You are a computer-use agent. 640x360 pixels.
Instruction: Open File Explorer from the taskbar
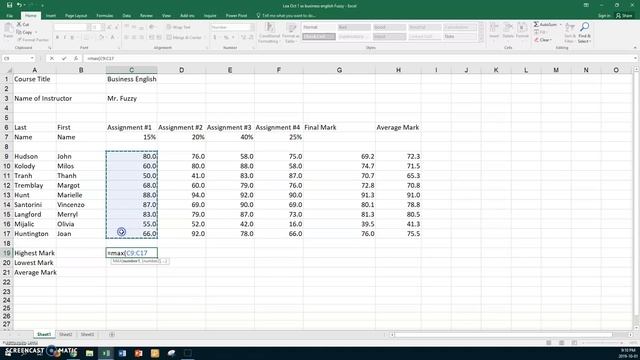(89, 353)
